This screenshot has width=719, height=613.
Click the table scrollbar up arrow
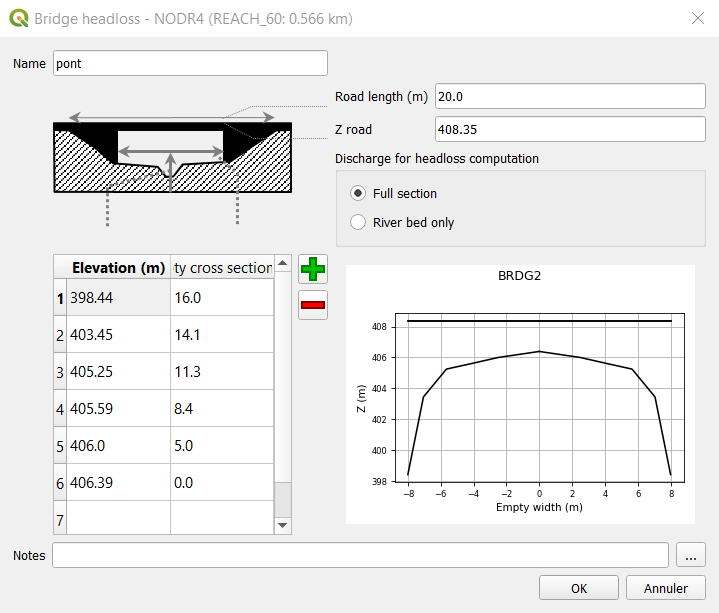pyautogui.click(x=282, y=263)
